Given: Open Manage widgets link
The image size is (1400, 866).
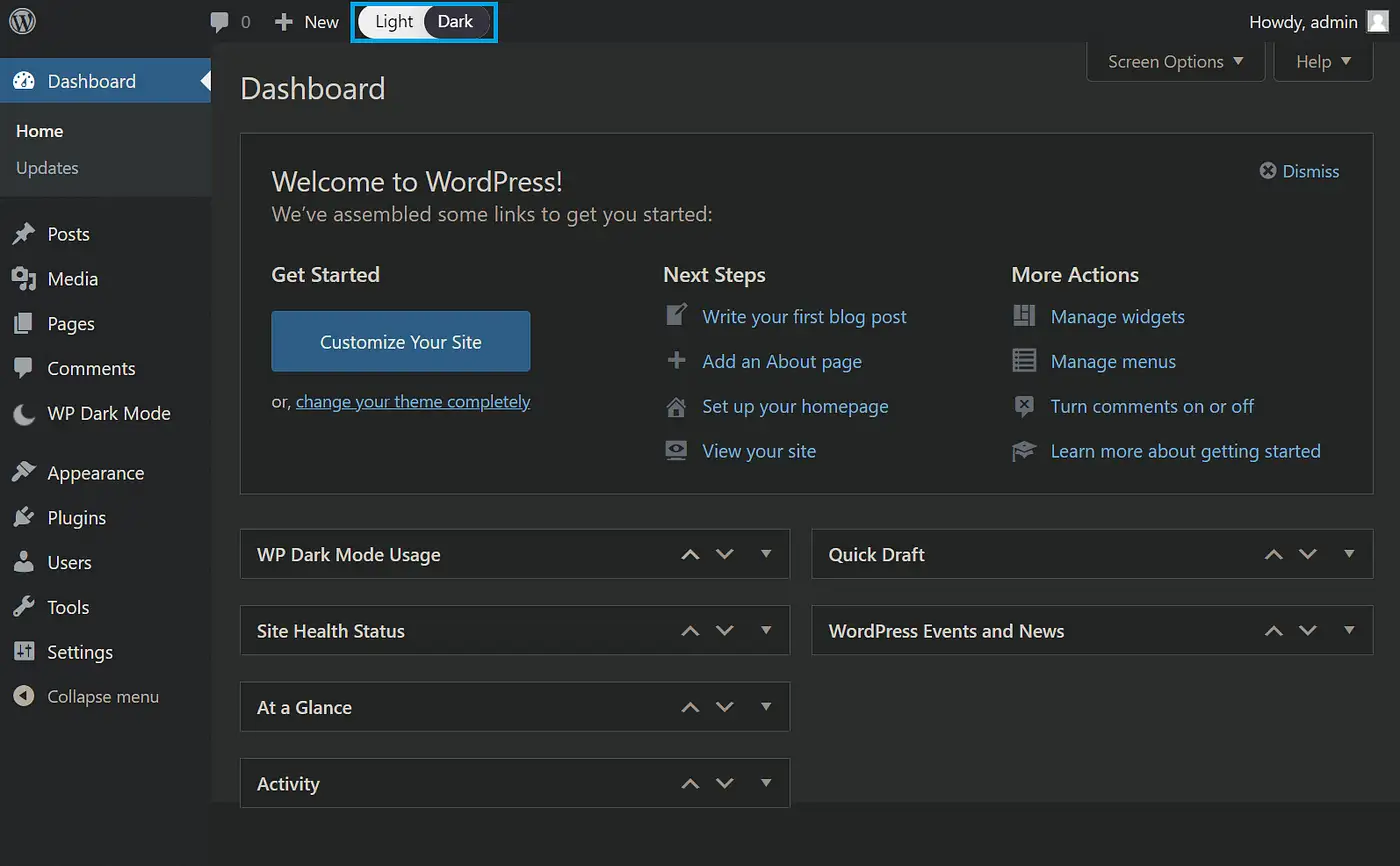Looking at the screenshot, I should point(1117,317).
